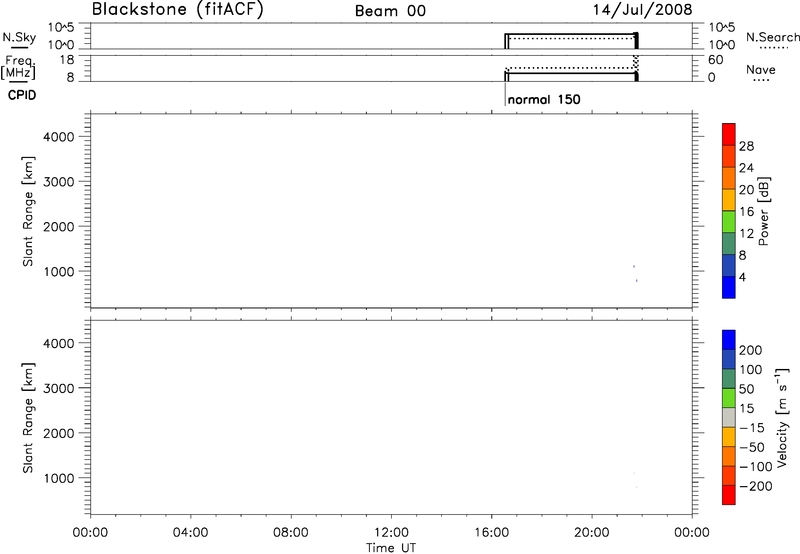Click the left 10^5 noise axis label
800x554 pixels.
[x=61, y=27]
